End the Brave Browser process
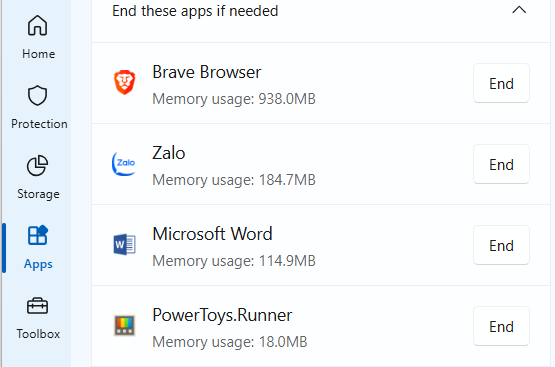This screenshot has height=367, width=555. pos(501,84)
